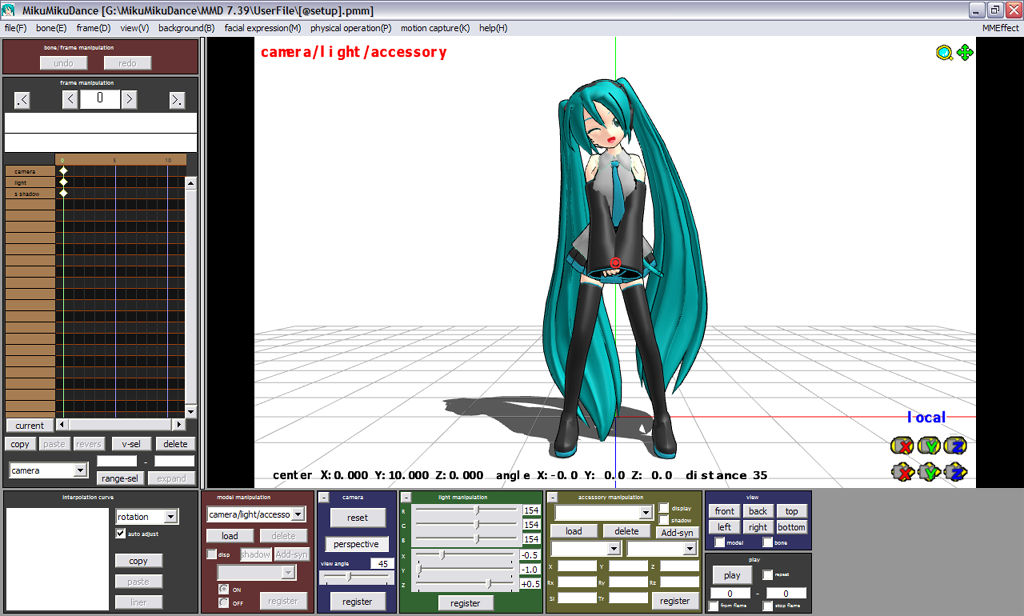Click the play button

click(x=732, y=575)
